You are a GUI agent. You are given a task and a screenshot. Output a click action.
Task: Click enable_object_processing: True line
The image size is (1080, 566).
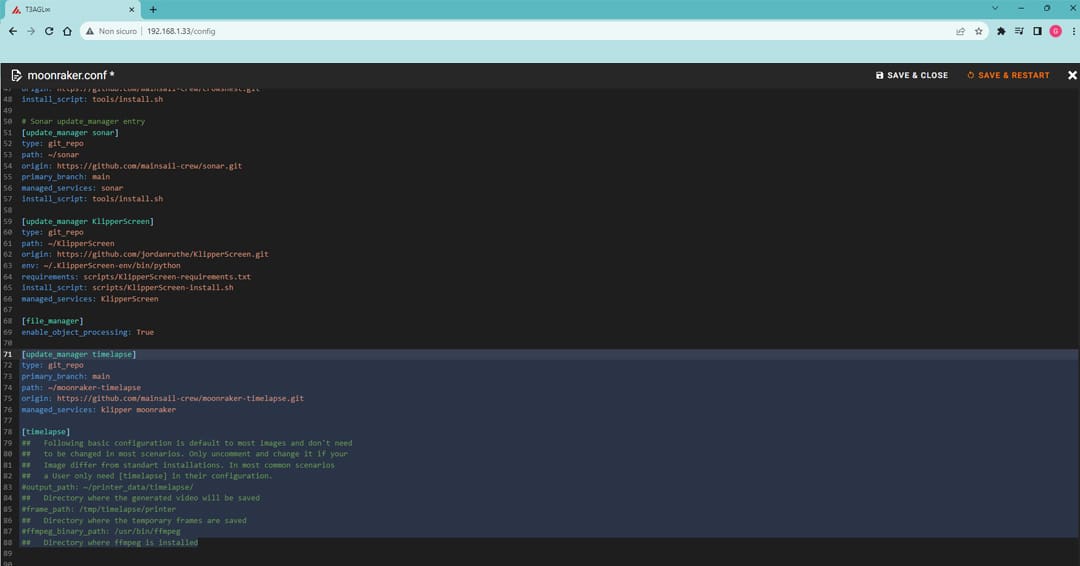(87, 332)
